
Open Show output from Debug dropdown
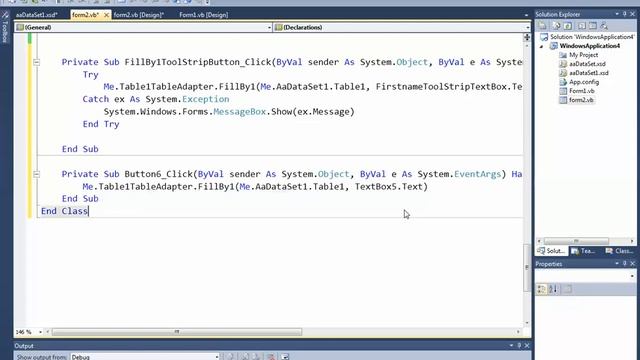click(x=217, y=357)
